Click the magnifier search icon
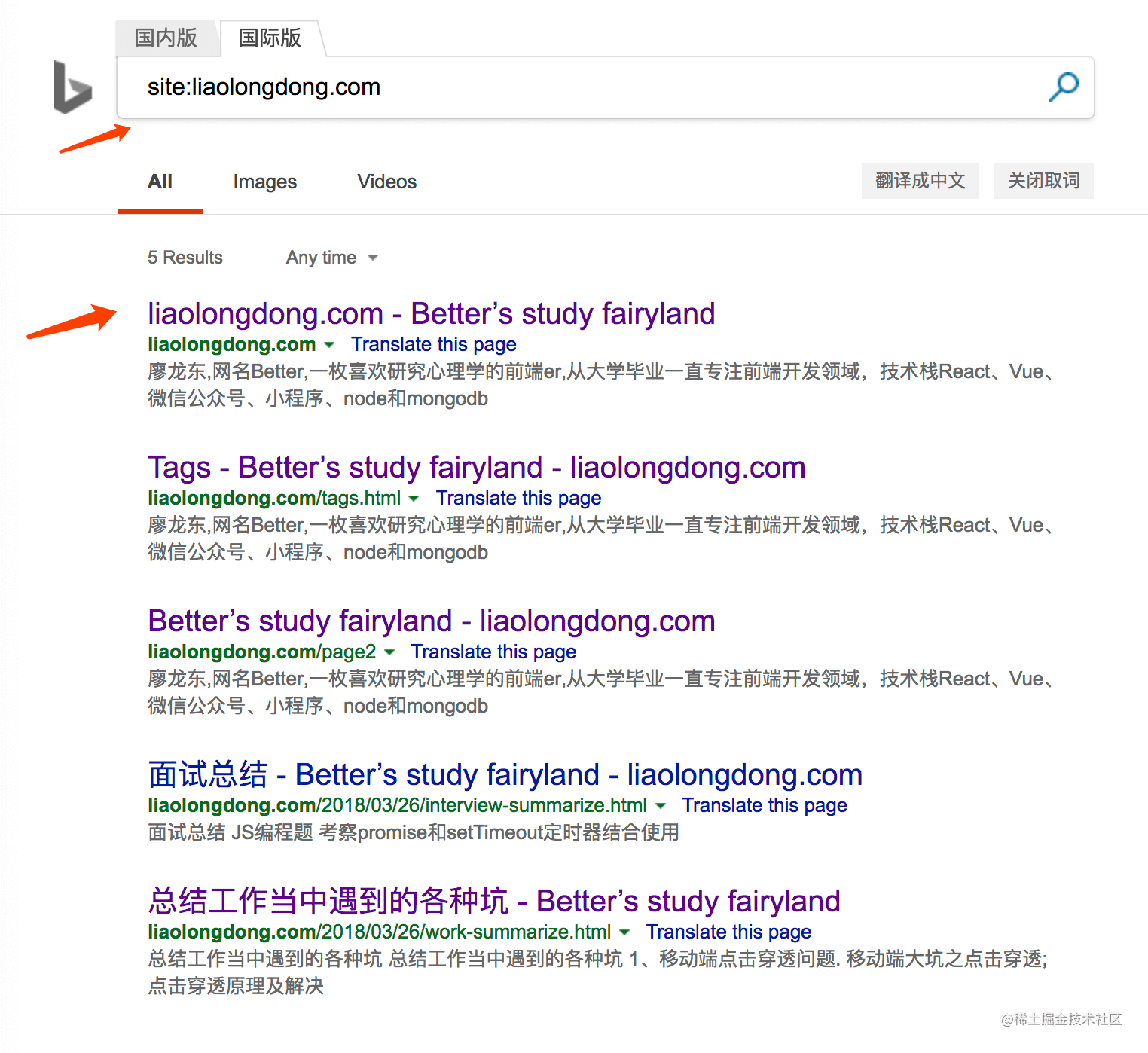This screenshot has height=1053, width=1148. 1064,87
